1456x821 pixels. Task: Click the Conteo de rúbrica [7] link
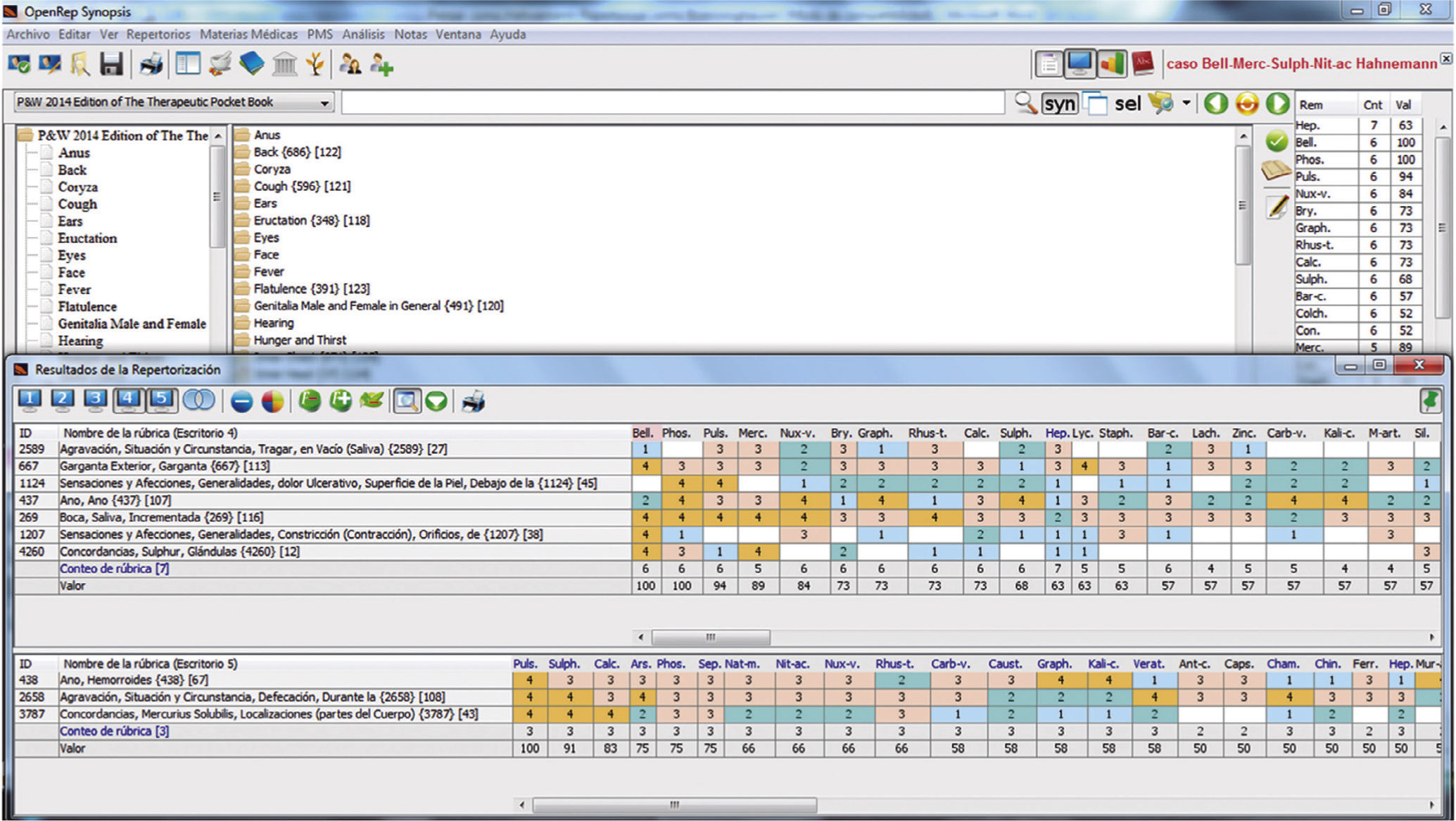click(x=114, y=568)
